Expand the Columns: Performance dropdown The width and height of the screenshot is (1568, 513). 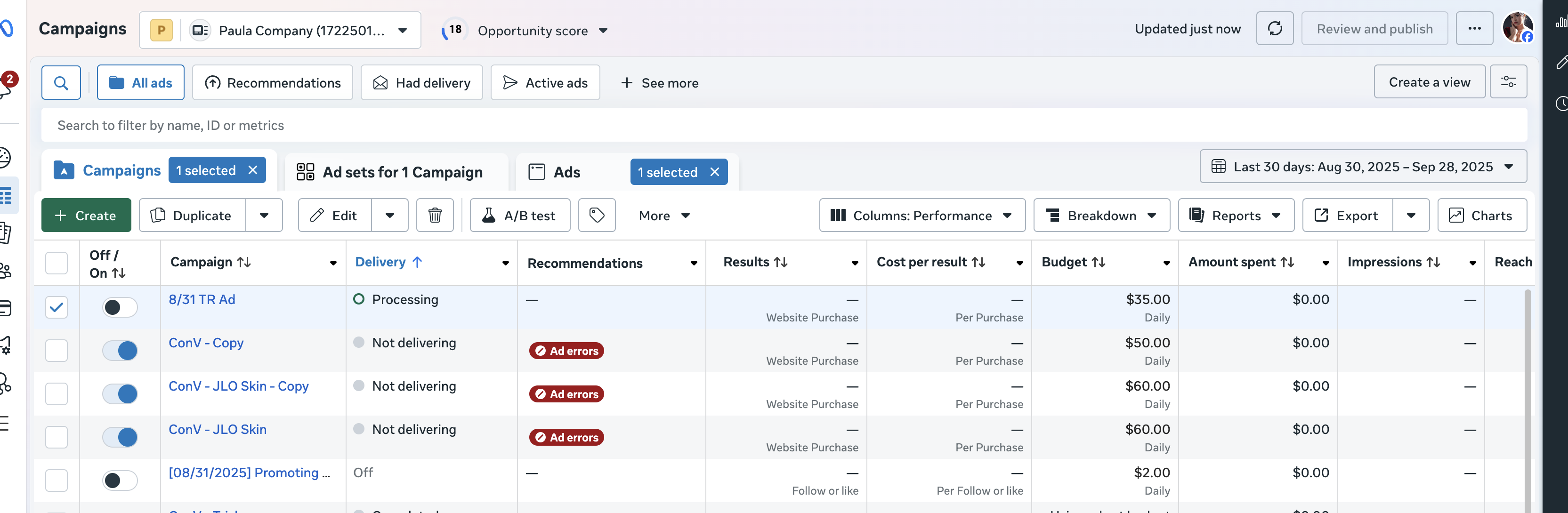[921, 216]
